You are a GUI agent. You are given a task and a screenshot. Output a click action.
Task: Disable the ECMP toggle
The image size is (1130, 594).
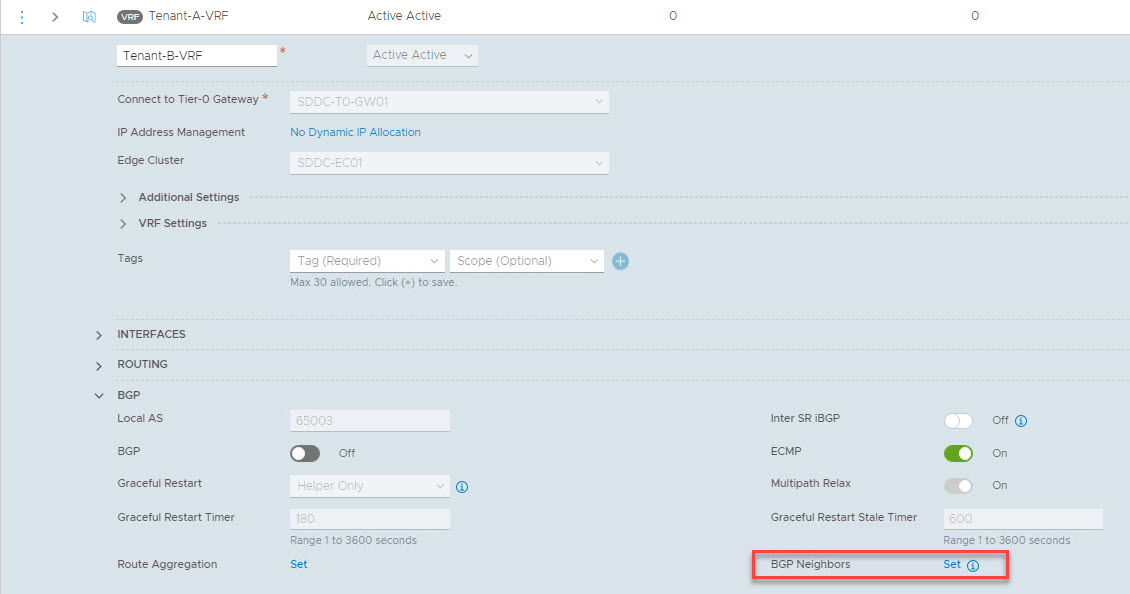pos(958,453)
